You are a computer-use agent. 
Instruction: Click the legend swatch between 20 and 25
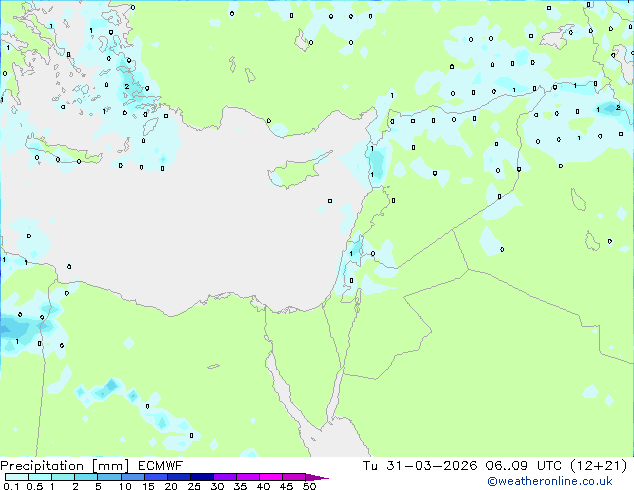(x=179, y=477)
